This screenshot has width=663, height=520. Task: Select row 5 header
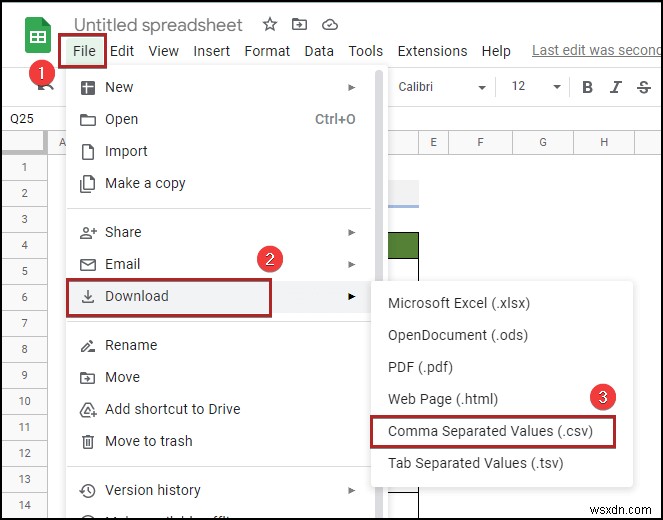pos(25,271)
